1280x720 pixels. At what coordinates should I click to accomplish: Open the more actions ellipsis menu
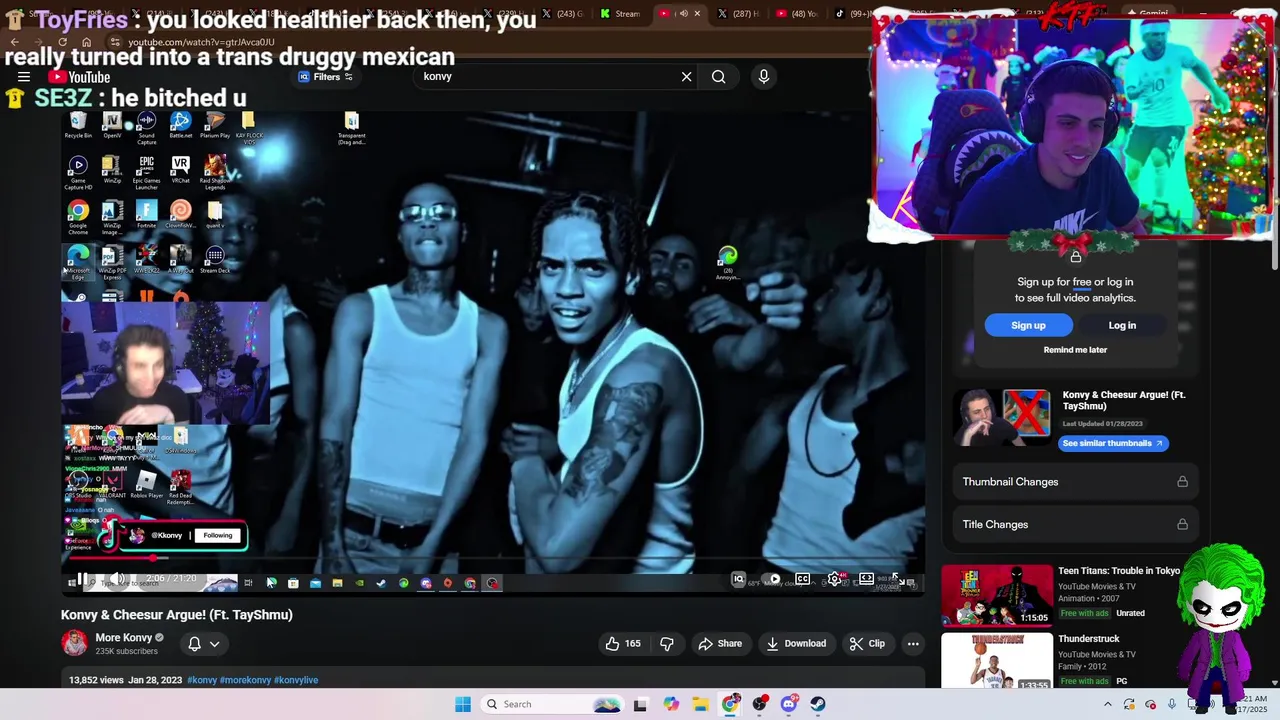(x=913, y=644)
